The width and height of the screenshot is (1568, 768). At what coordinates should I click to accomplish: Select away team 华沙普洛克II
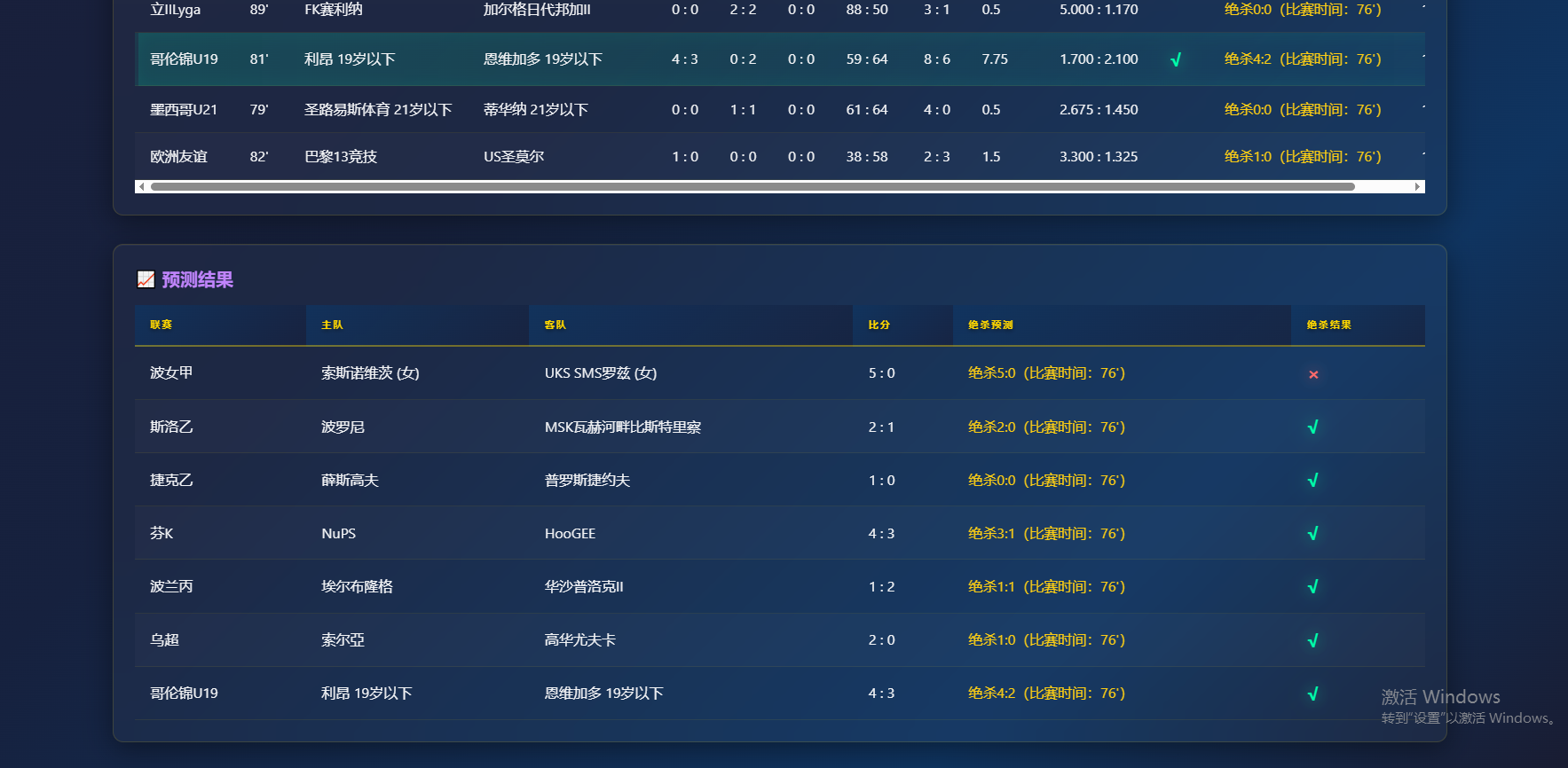584,586
